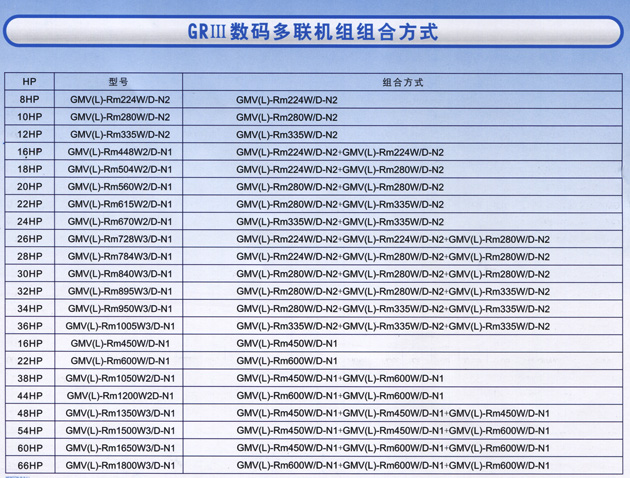Screen dimensions: 630x478
Task: Click model GMV(L)-Rm1500W3/D-N1
Action: tap(120, 431)
